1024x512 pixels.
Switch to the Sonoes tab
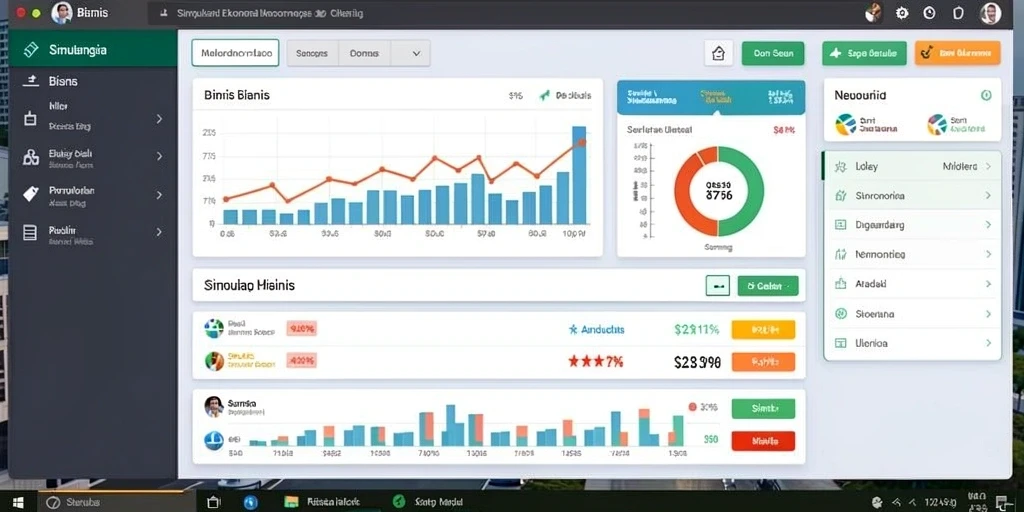(312, 54)
